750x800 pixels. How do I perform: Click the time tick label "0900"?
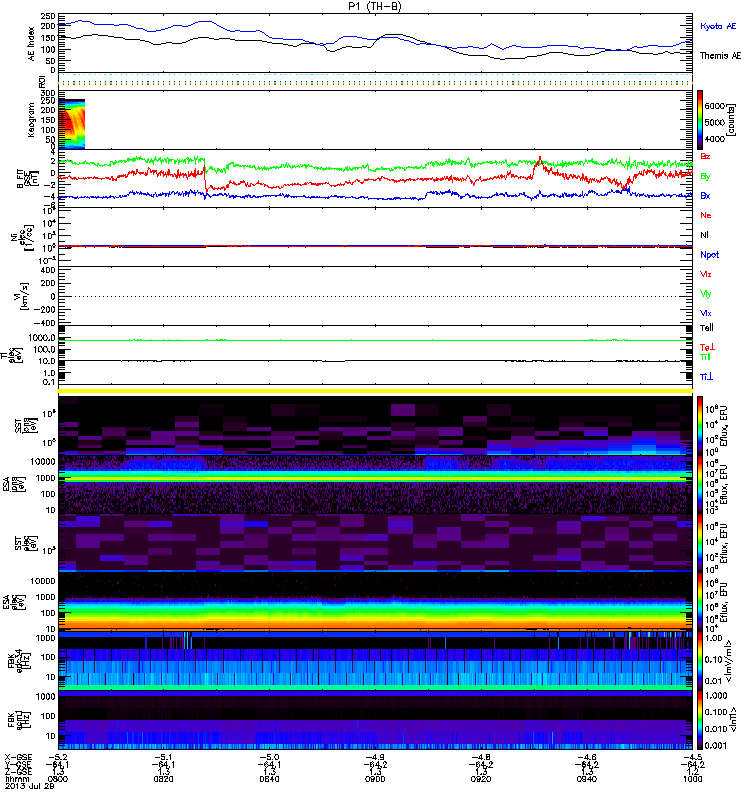[x=375, y=779]
